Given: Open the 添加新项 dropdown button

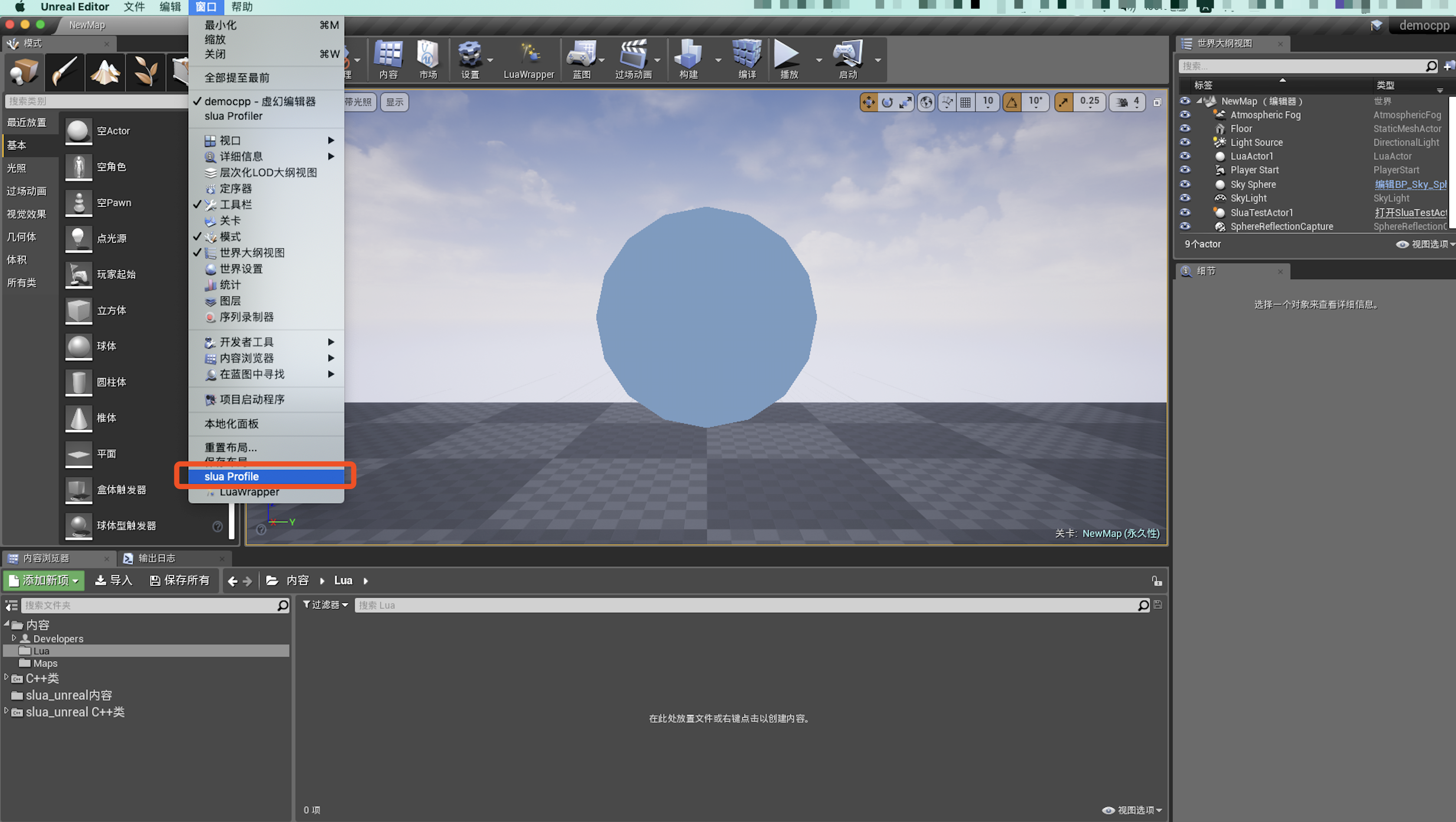Looking at the screenshot, I should (x=44, y=581).
